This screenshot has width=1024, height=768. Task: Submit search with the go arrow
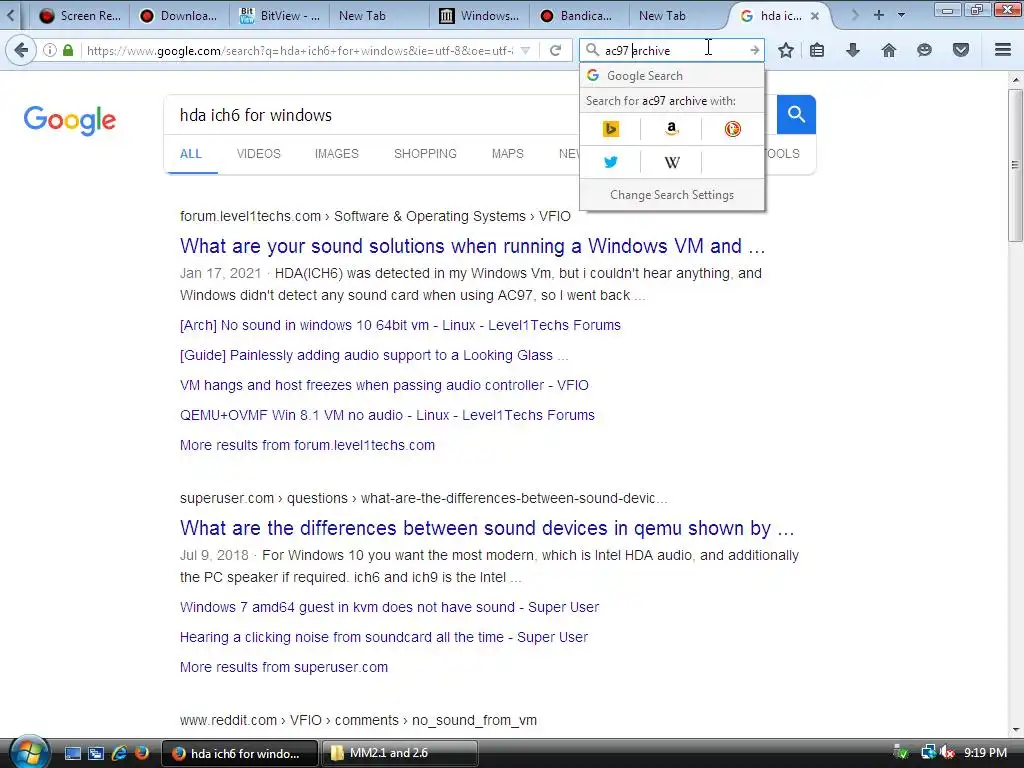point(754,50)
